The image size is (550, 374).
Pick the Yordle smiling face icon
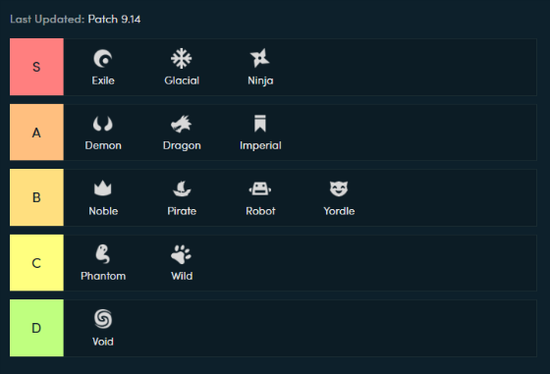[339, 189]
